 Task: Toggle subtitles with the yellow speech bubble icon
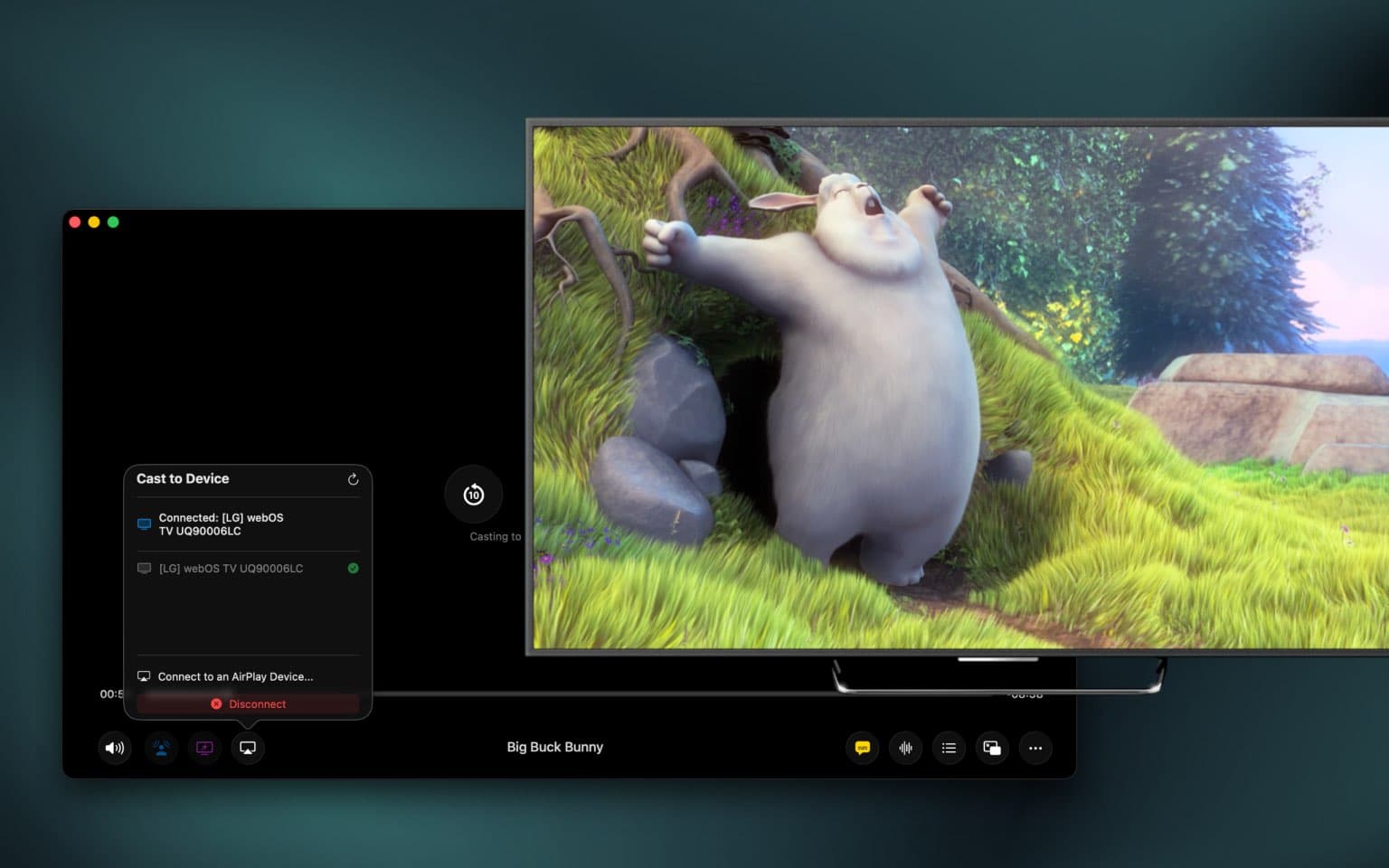(x=862, y=748)
